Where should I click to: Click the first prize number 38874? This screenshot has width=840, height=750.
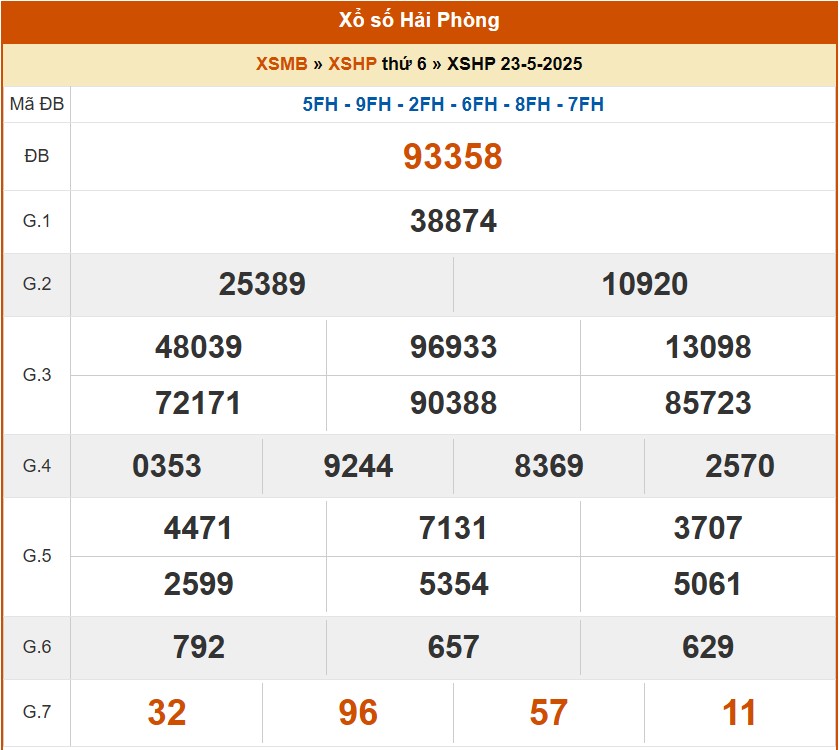[x=453, y=221]
